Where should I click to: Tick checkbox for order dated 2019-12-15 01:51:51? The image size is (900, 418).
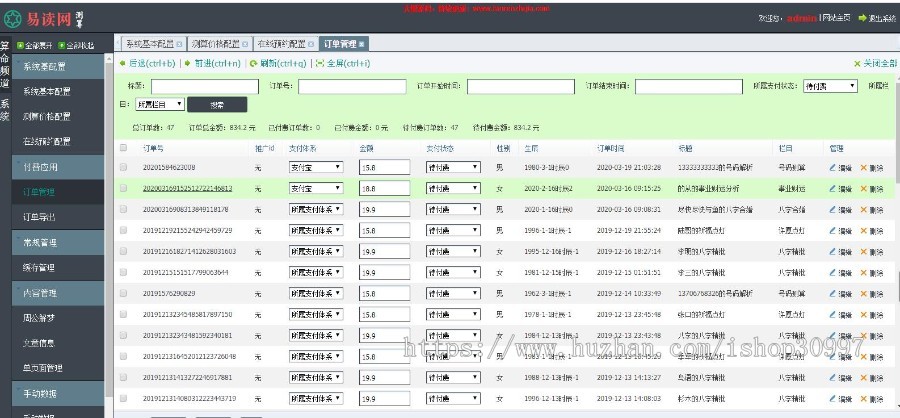click(123, 272)
